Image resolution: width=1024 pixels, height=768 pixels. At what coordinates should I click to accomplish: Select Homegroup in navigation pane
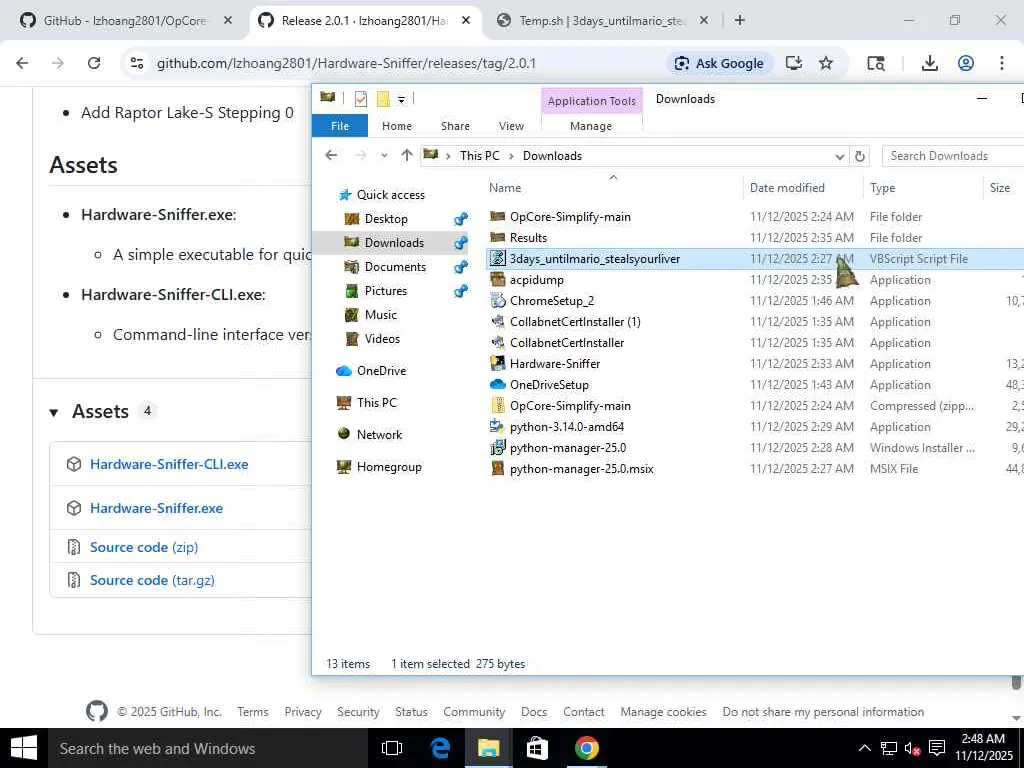389,467
